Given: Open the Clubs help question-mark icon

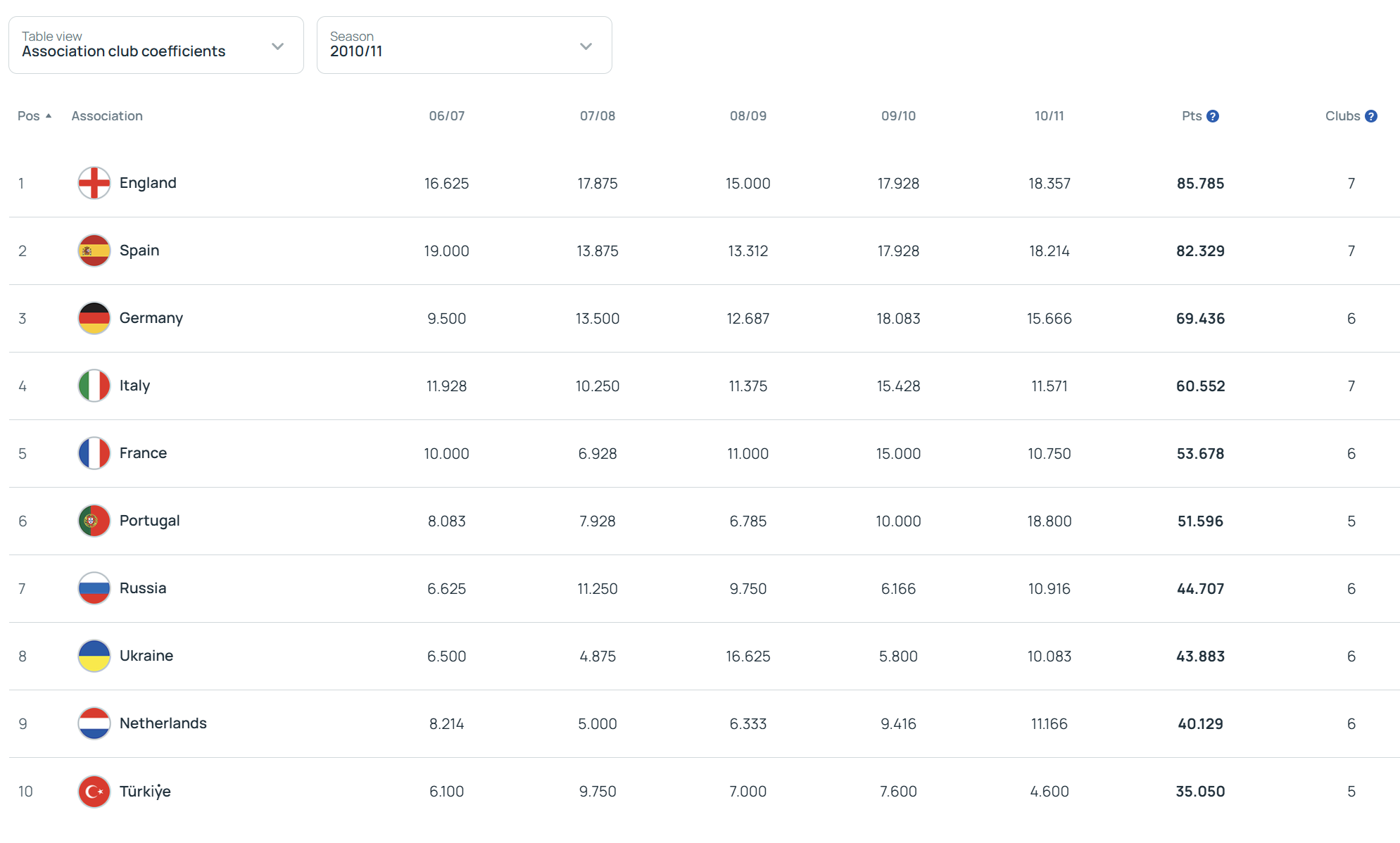Looking at the screenshot, I should coord(1370,116).
